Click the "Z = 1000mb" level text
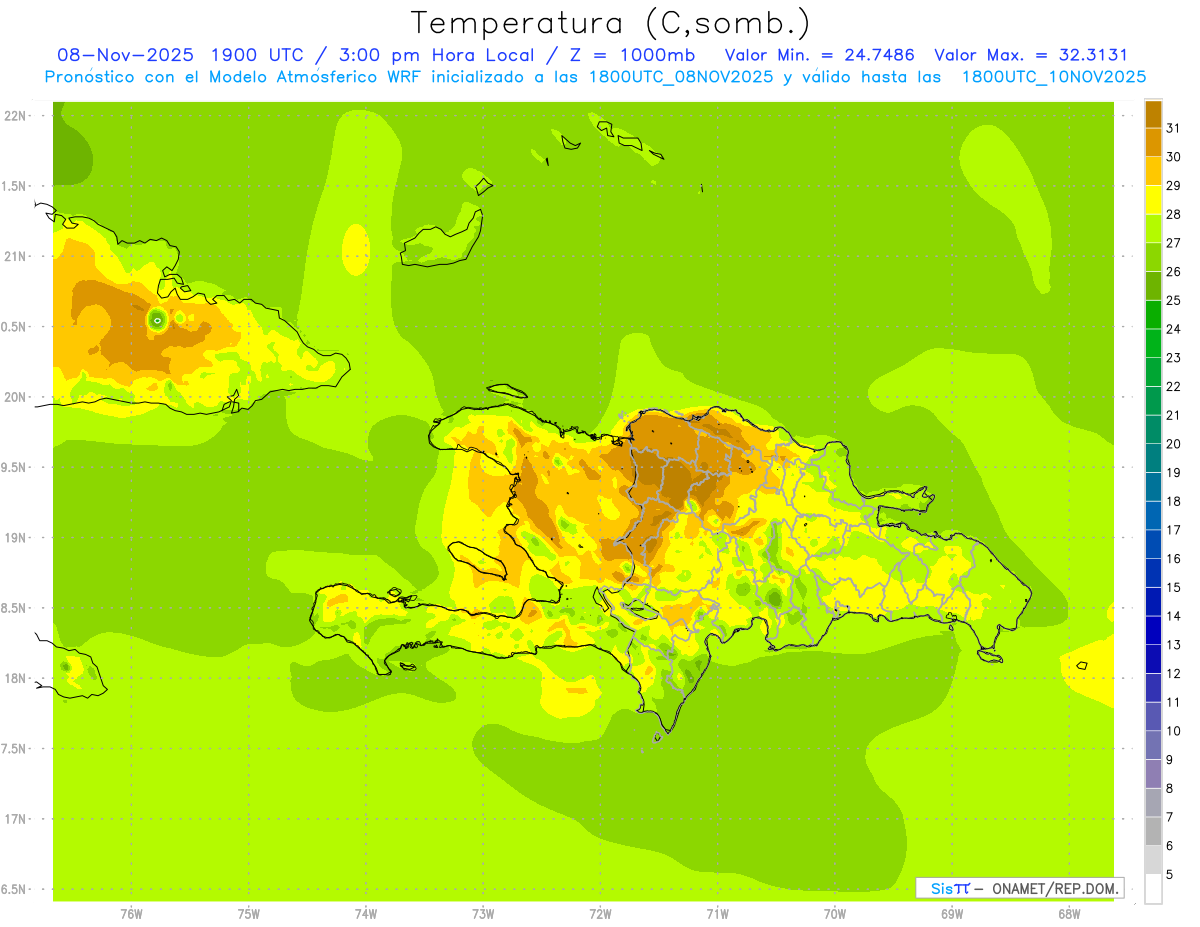1200x927 pixels. pos(632,55)
